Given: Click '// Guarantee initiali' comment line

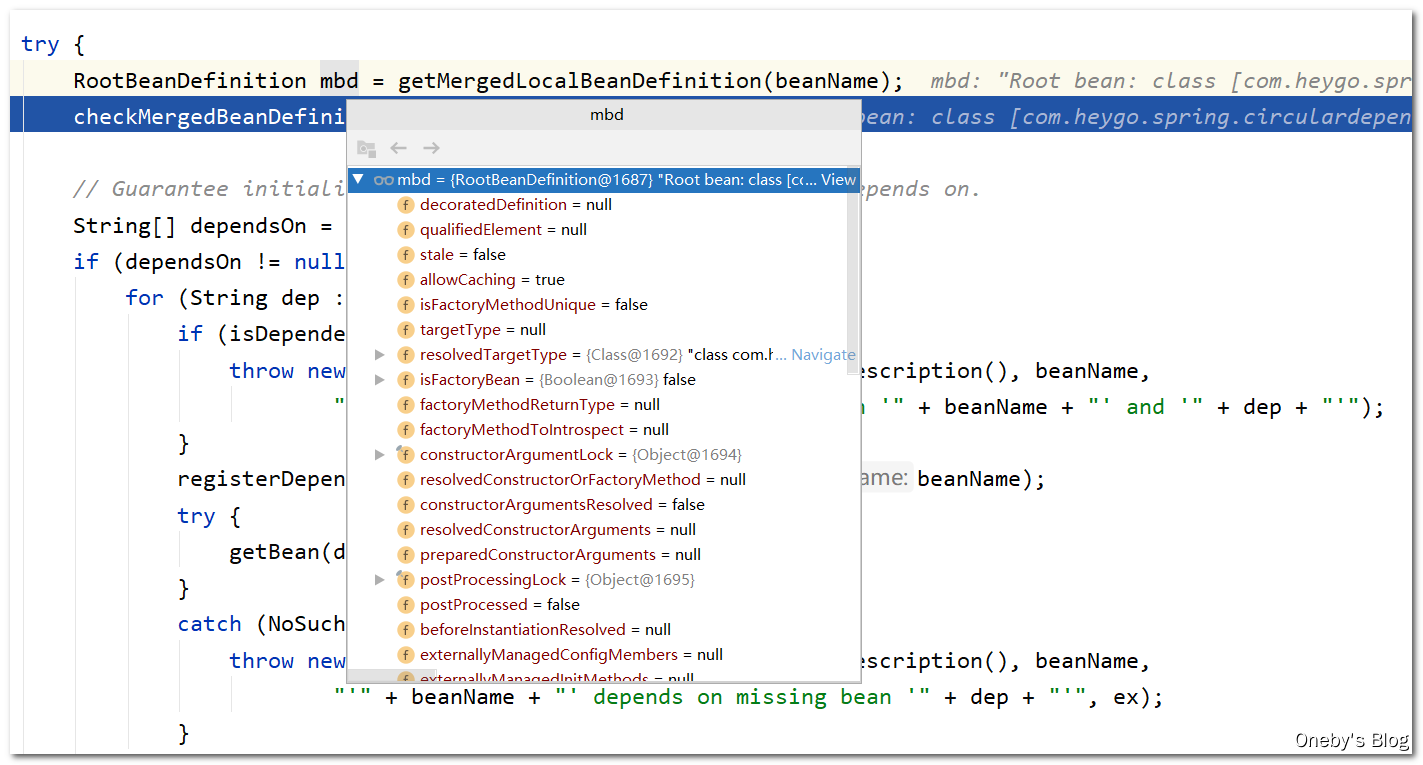Looking at the screenshot, I should click(x=209, y=189).
